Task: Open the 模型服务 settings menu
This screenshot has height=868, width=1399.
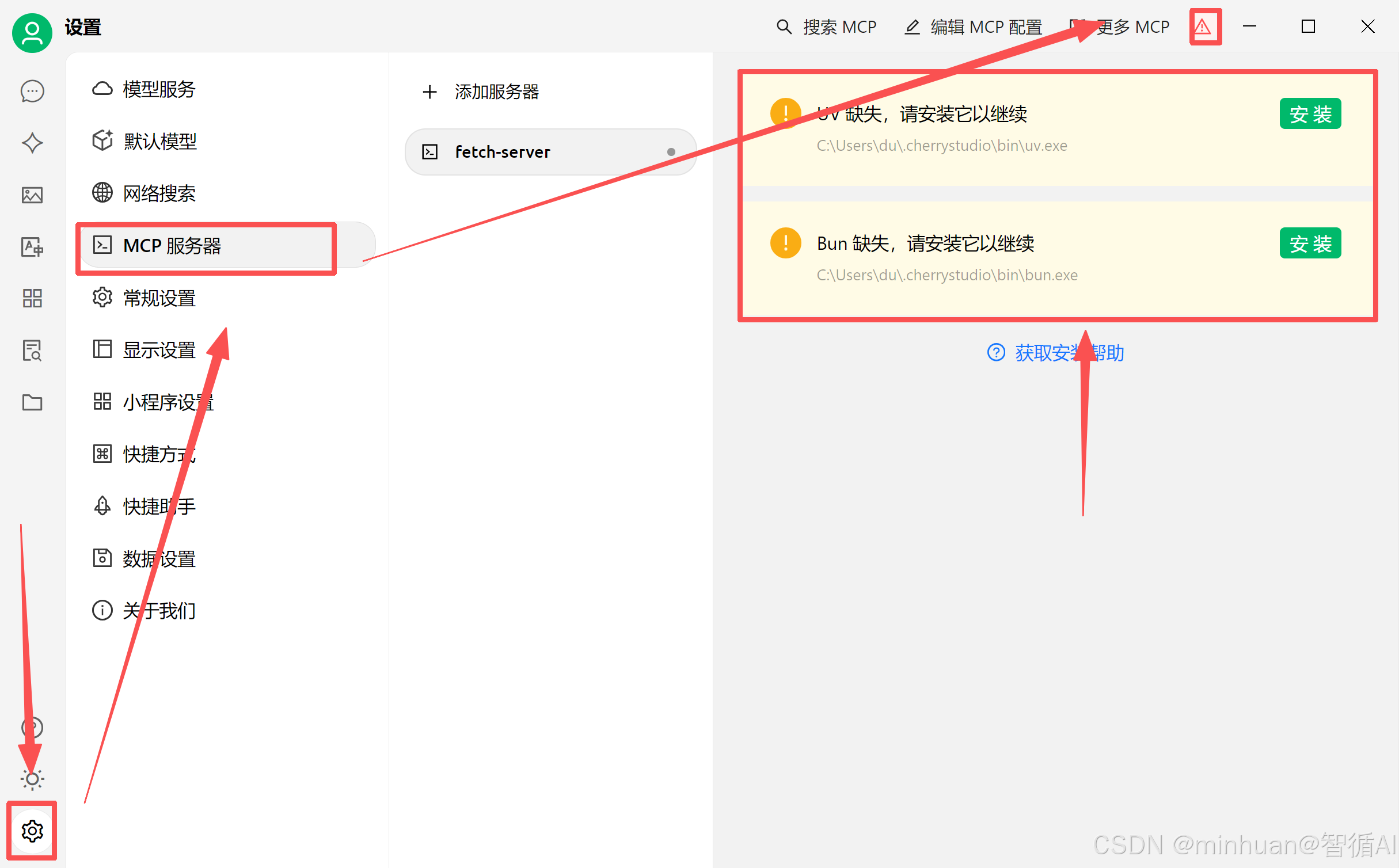Action: pos(159,89)
